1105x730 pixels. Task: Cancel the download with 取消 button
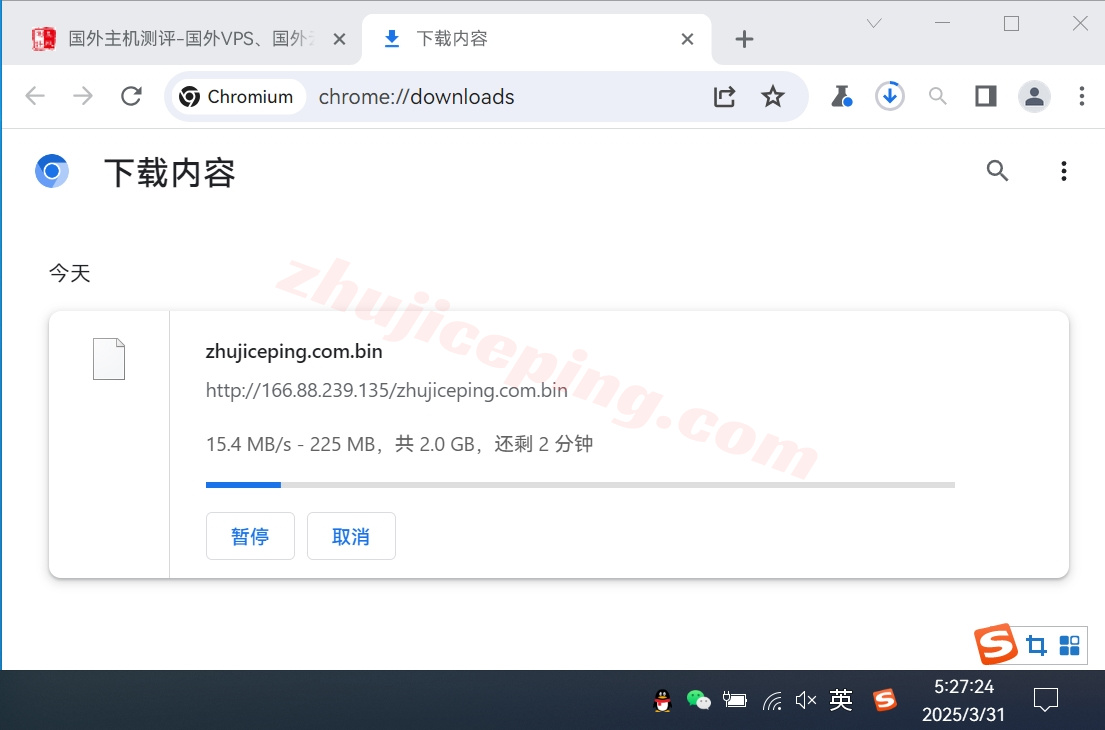pyautogui.click(x=351, y=536)
